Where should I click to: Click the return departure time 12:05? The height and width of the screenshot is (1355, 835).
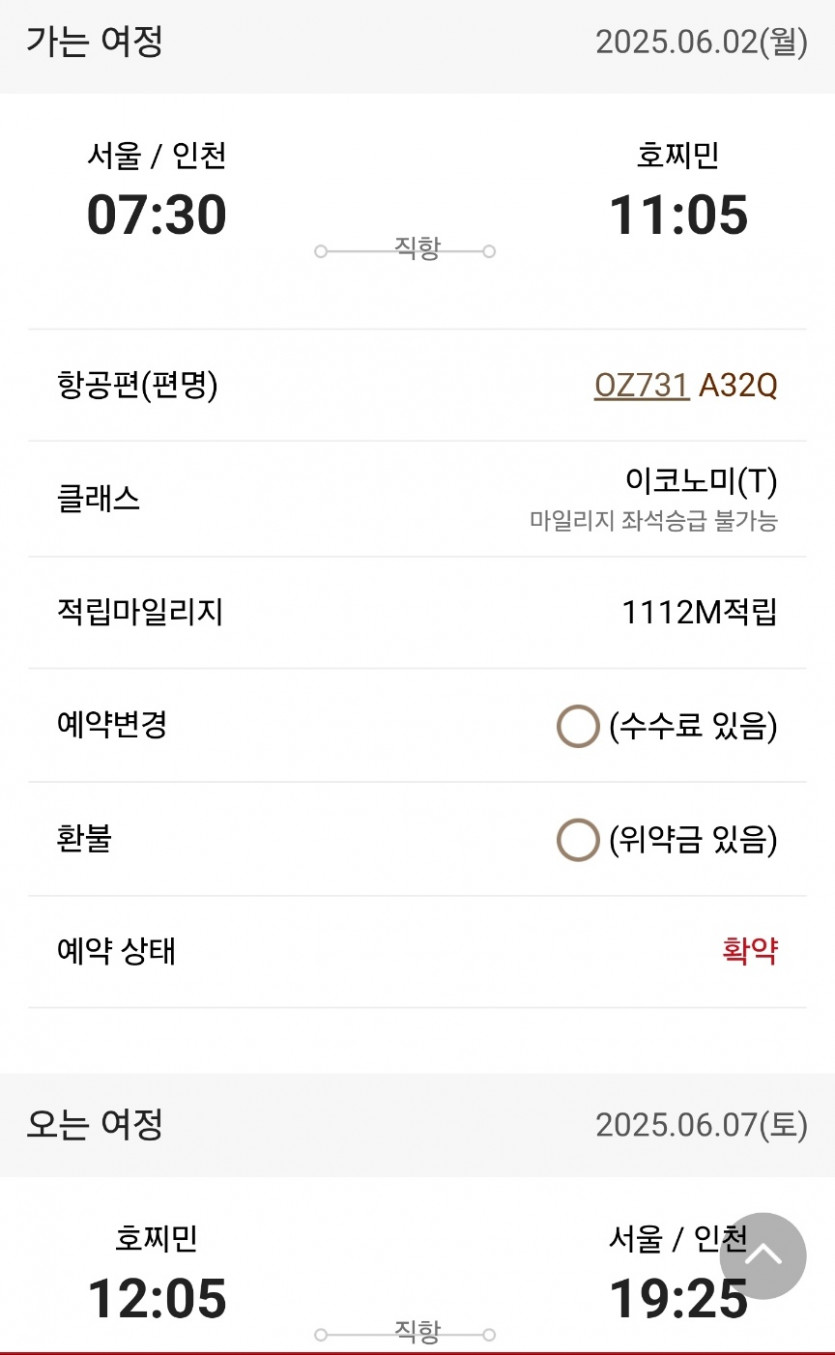pos(157,1298)
